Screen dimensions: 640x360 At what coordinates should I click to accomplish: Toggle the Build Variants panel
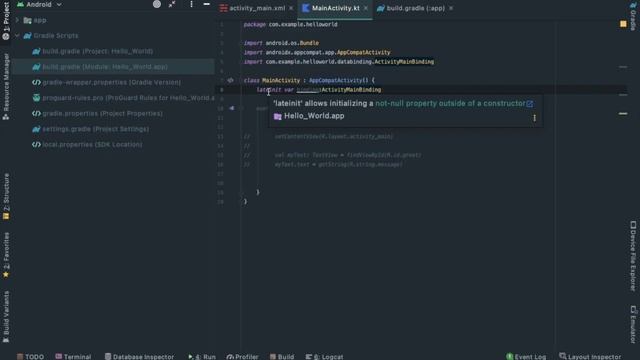tap(6, 316)
